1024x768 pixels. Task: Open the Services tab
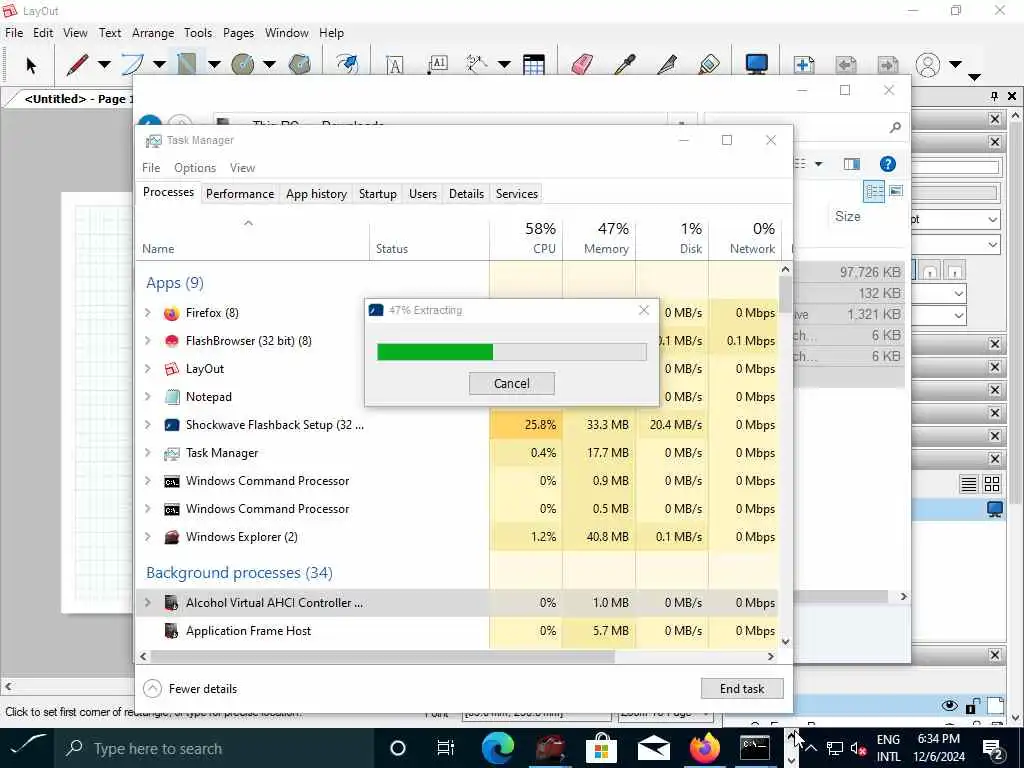tap(517, 194)
